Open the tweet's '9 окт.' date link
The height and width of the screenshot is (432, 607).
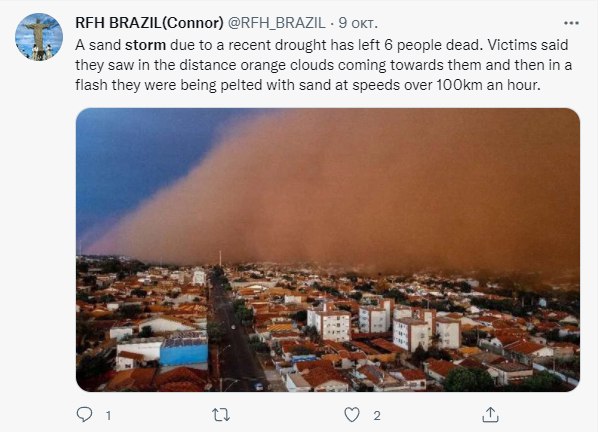point(357,23)
